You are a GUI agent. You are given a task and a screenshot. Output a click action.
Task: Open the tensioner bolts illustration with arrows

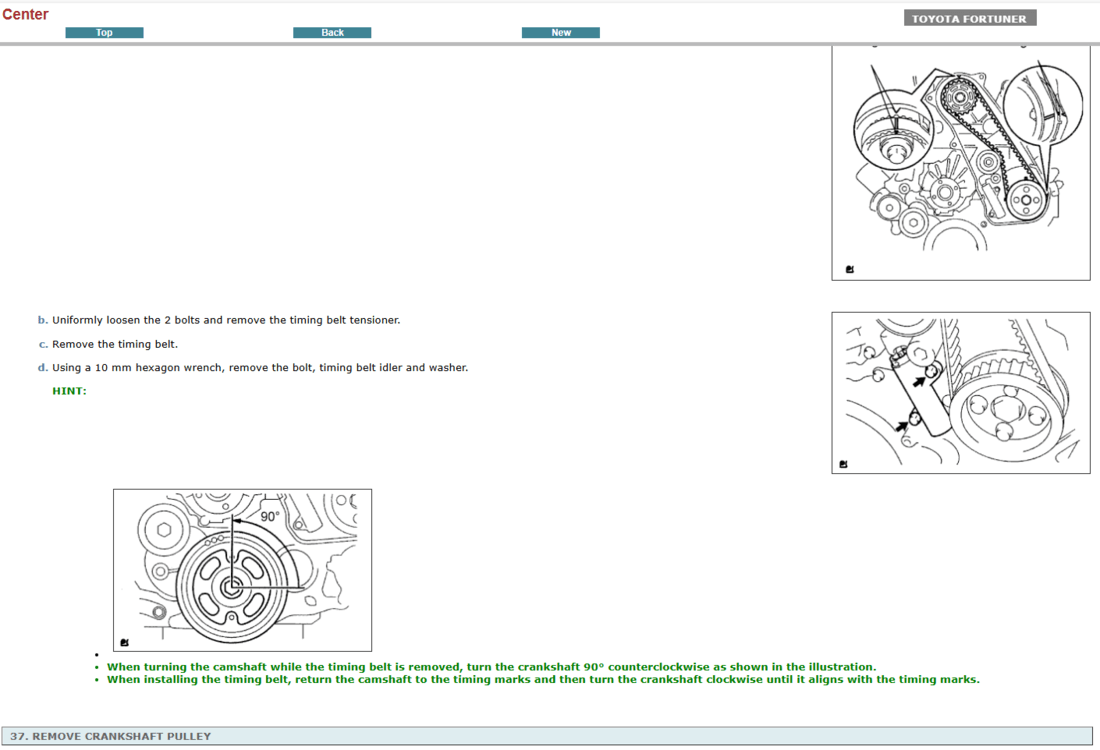pos(960,393)
